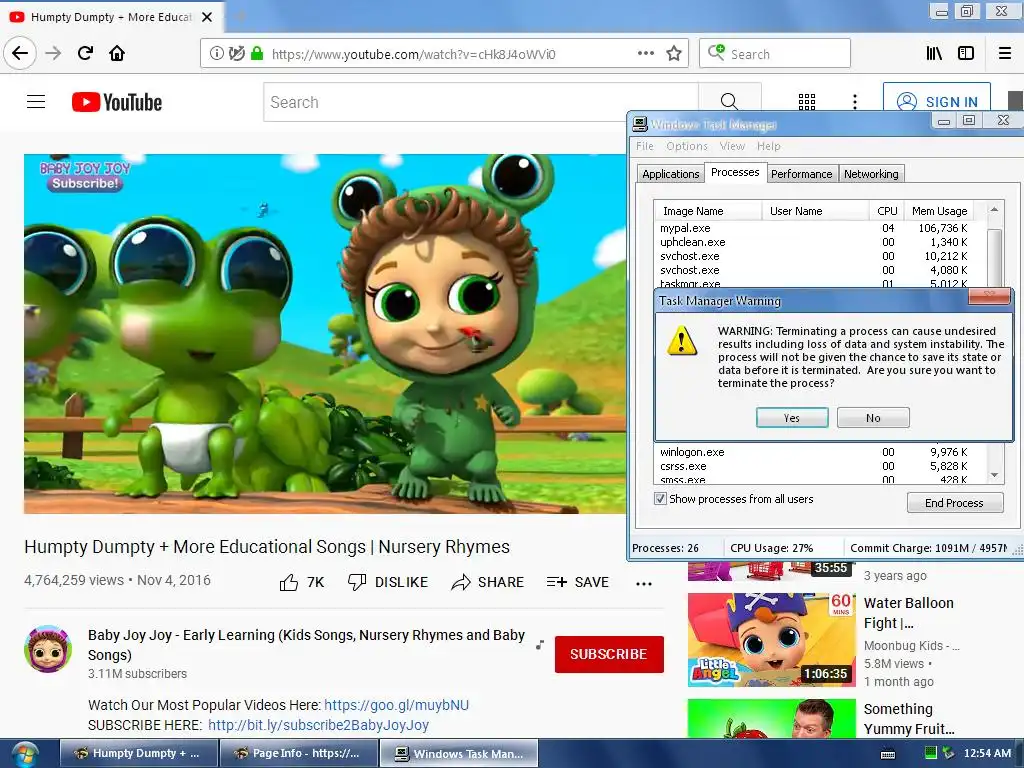This screenshot has height=768, width=1024.
Task: Toggle Show processes from all users
Action: (x=660, y=499)
